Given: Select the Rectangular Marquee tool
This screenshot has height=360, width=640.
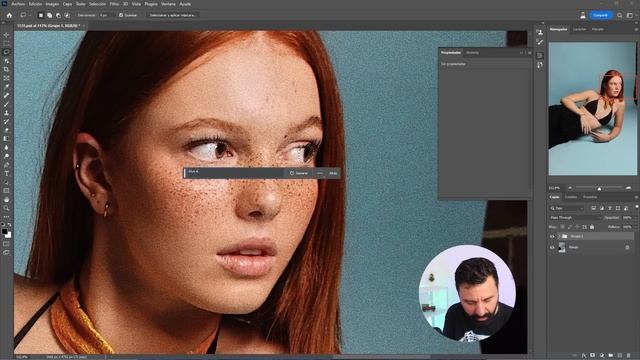Looking at the screenshot, I should coord(6,44).
